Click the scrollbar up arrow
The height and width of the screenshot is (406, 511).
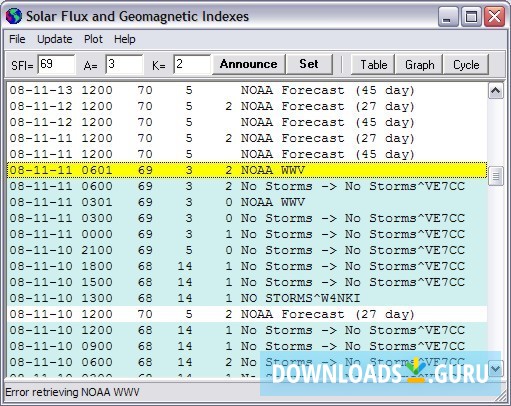click(x=496, y=91)
